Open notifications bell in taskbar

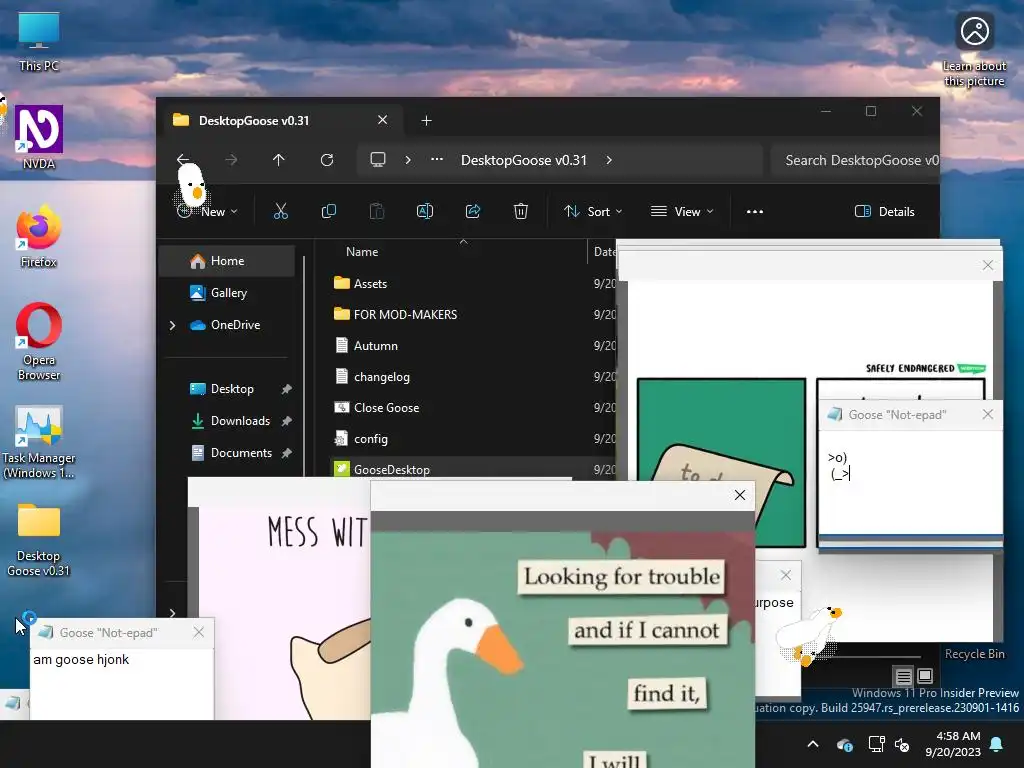coord(997,744)
